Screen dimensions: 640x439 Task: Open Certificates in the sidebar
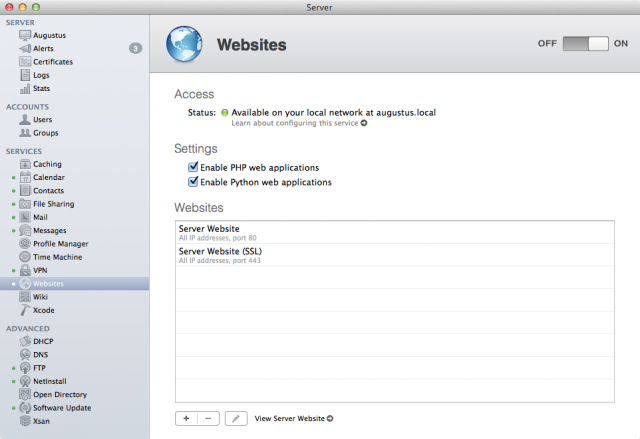click(x=53, y=62)
